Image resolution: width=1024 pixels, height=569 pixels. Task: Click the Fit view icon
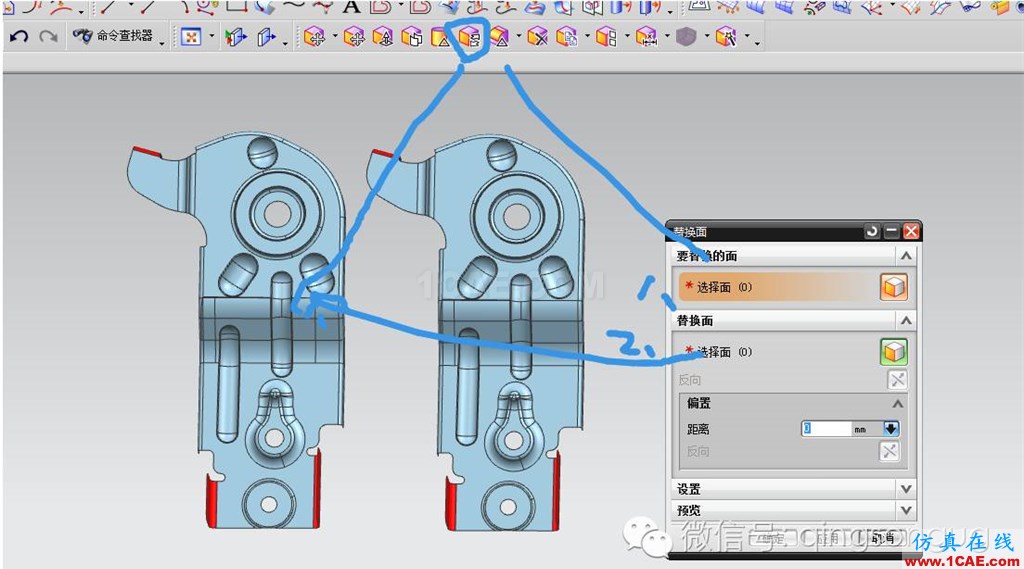tap(191, 37)
